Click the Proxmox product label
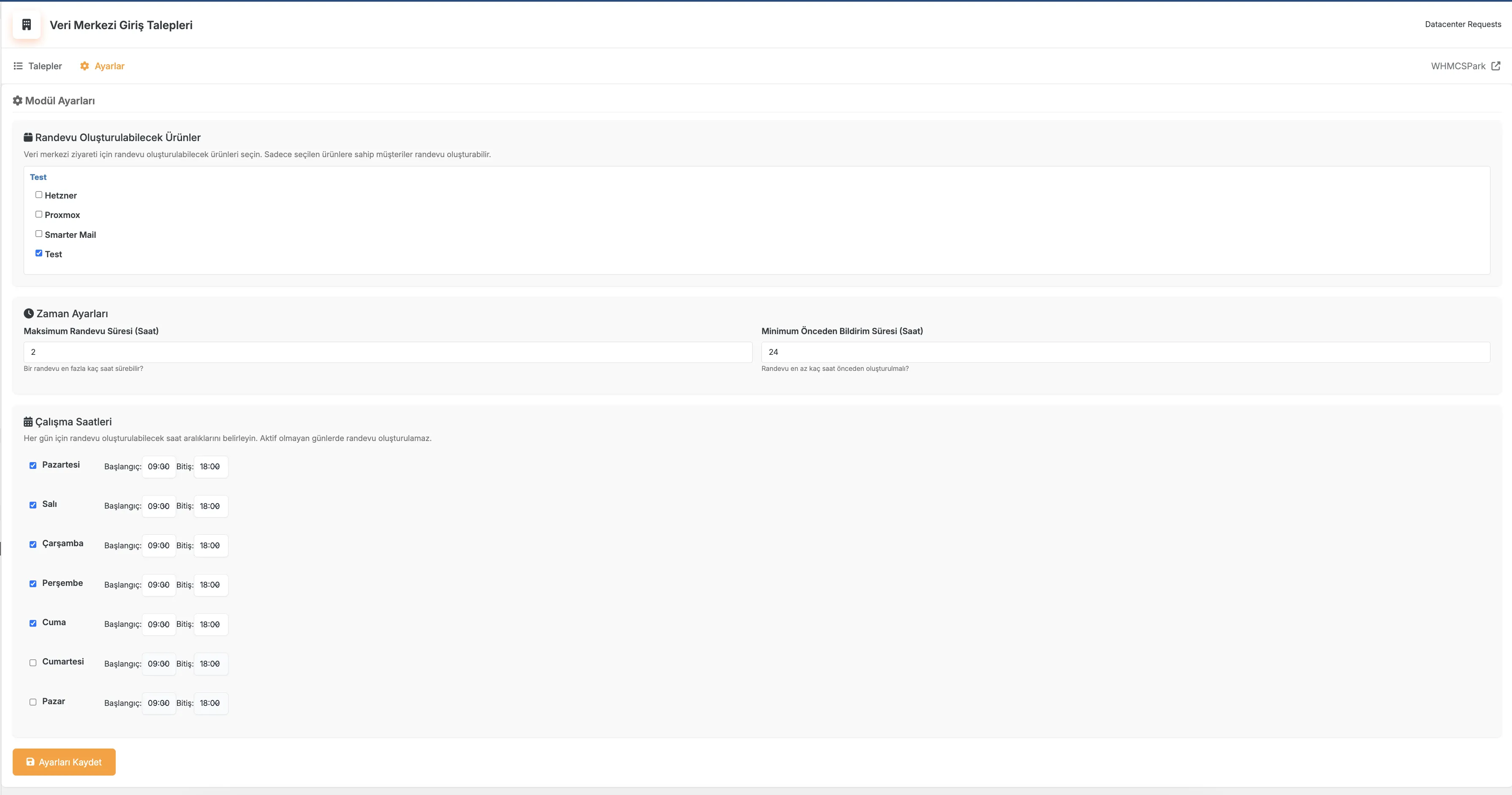The width and height of the screenshot is (1512, 795). point(62,215)
